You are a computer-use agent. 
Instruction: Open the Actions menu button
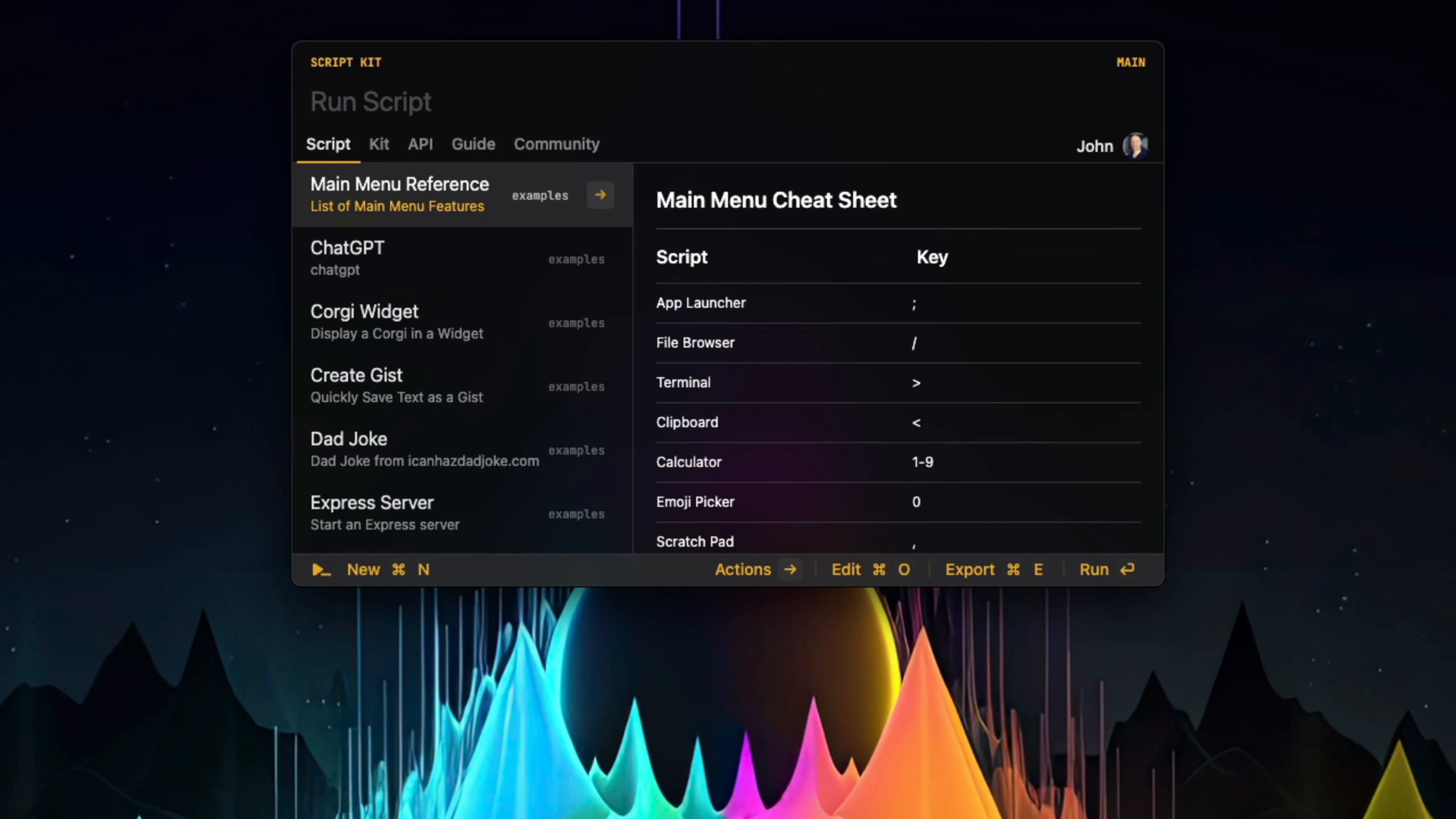[757, 569]
